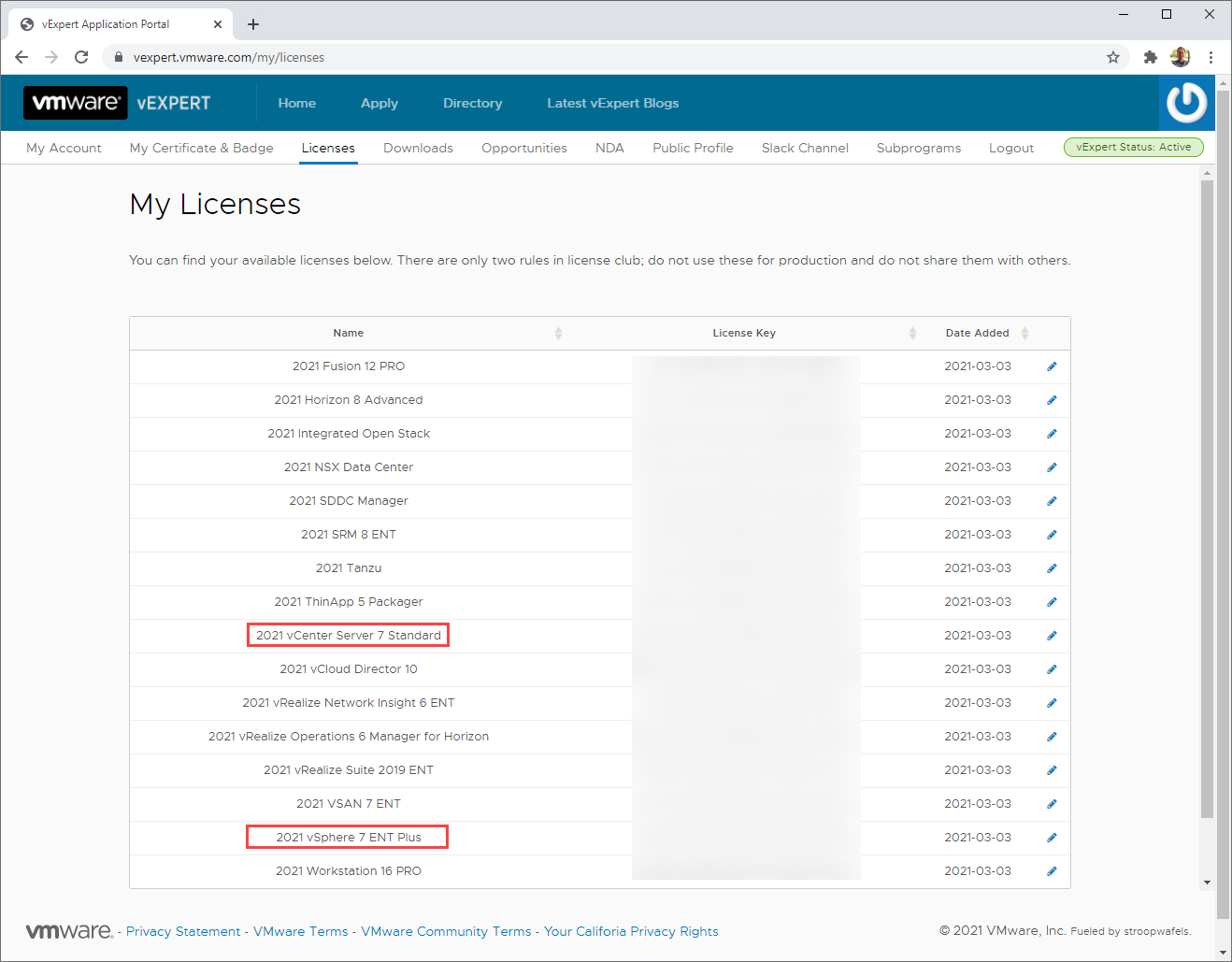Open the Subprograms tab
1232x962 pixels.
919,148
